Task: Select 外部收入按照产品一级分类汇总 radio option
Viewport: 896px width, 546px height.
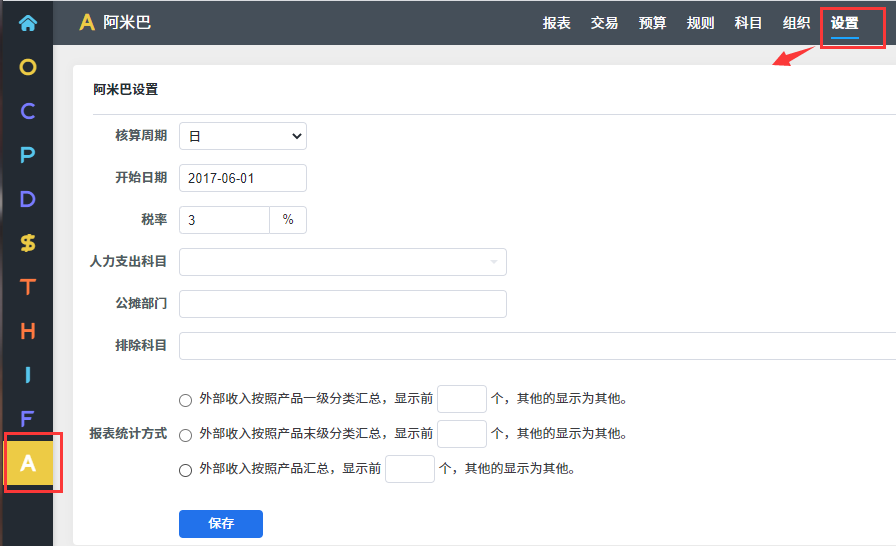Action: pos(185,400)
